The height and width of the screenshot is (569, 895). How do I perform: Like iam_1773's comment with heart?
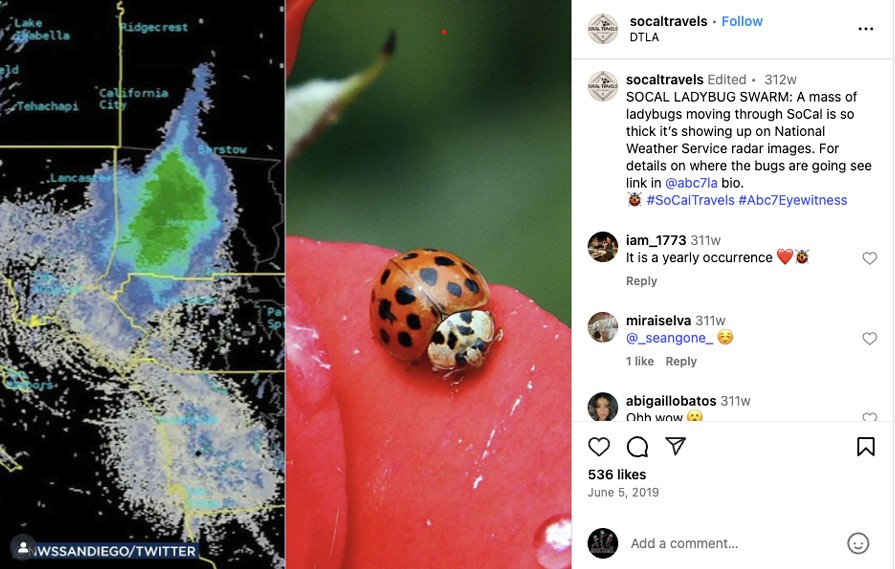pyautogui.click(x=869, y=258)
